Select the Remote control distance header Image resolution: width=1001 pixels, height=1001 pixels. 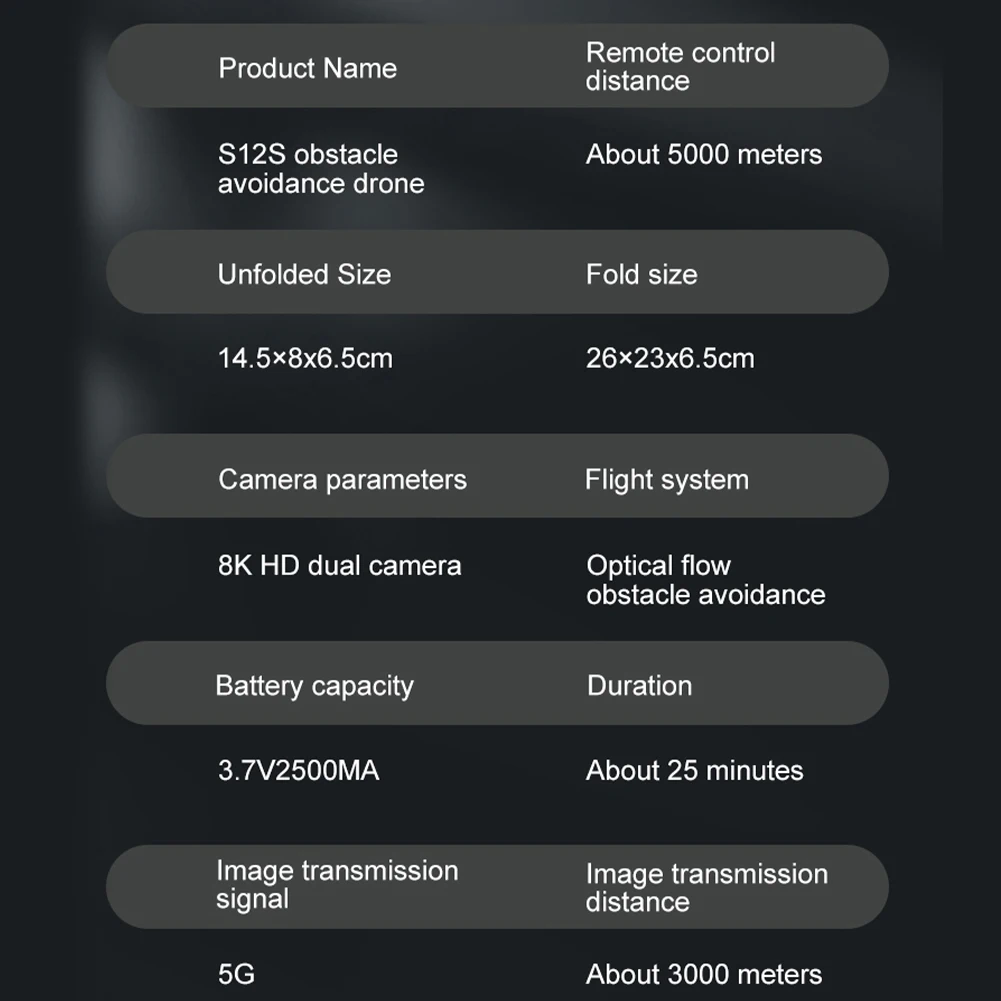point(680,66)
